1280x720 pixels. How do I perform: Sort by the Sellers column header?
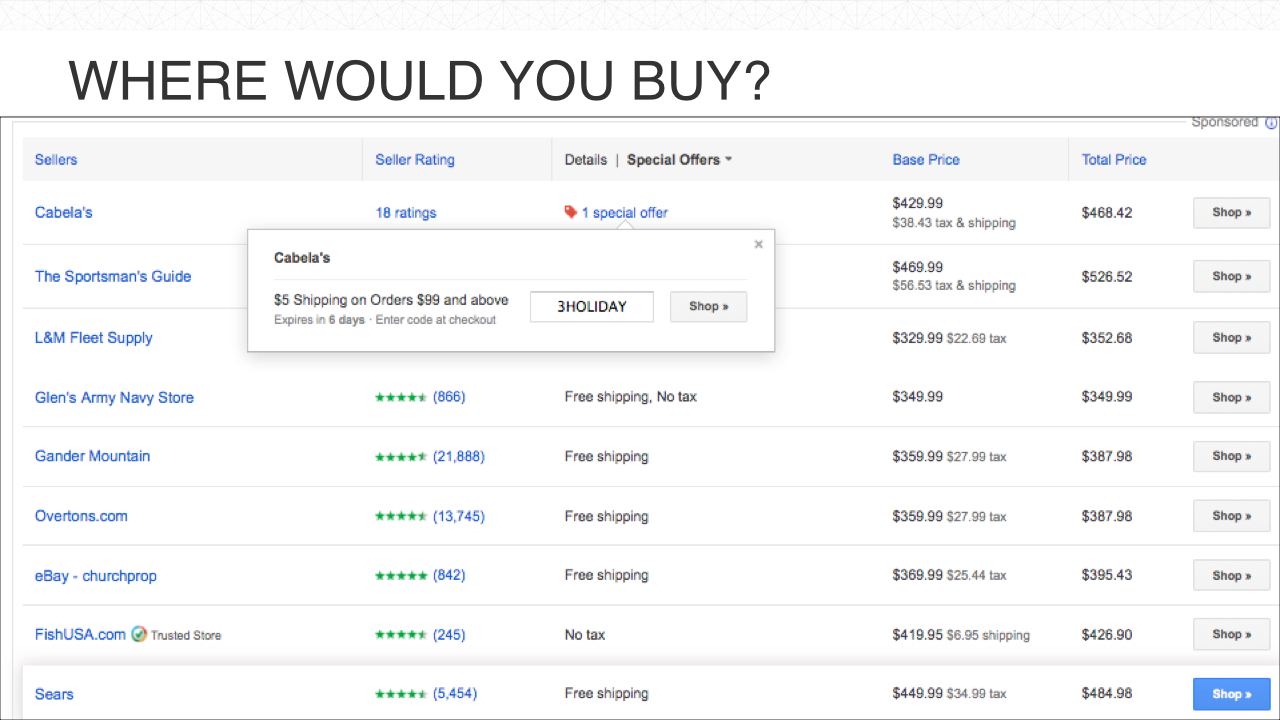(x=56, y=159)
